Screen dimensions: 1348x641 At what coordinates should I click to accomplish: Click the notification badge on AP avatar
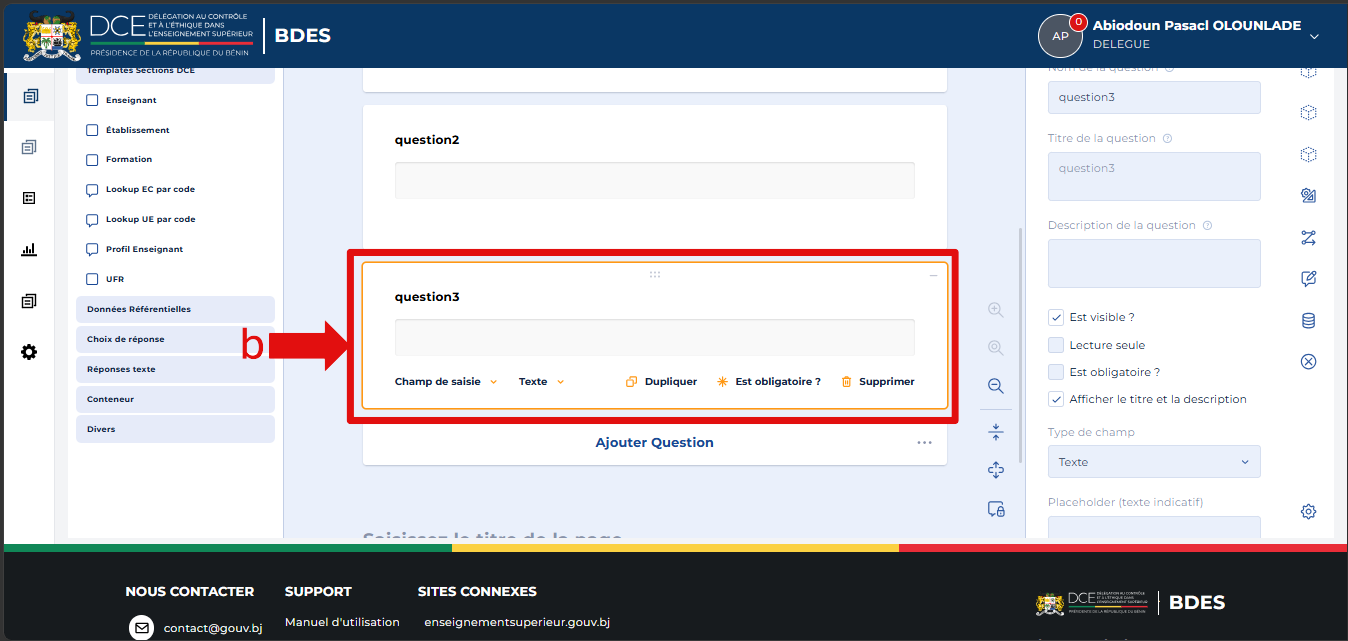coord(1078,22)
